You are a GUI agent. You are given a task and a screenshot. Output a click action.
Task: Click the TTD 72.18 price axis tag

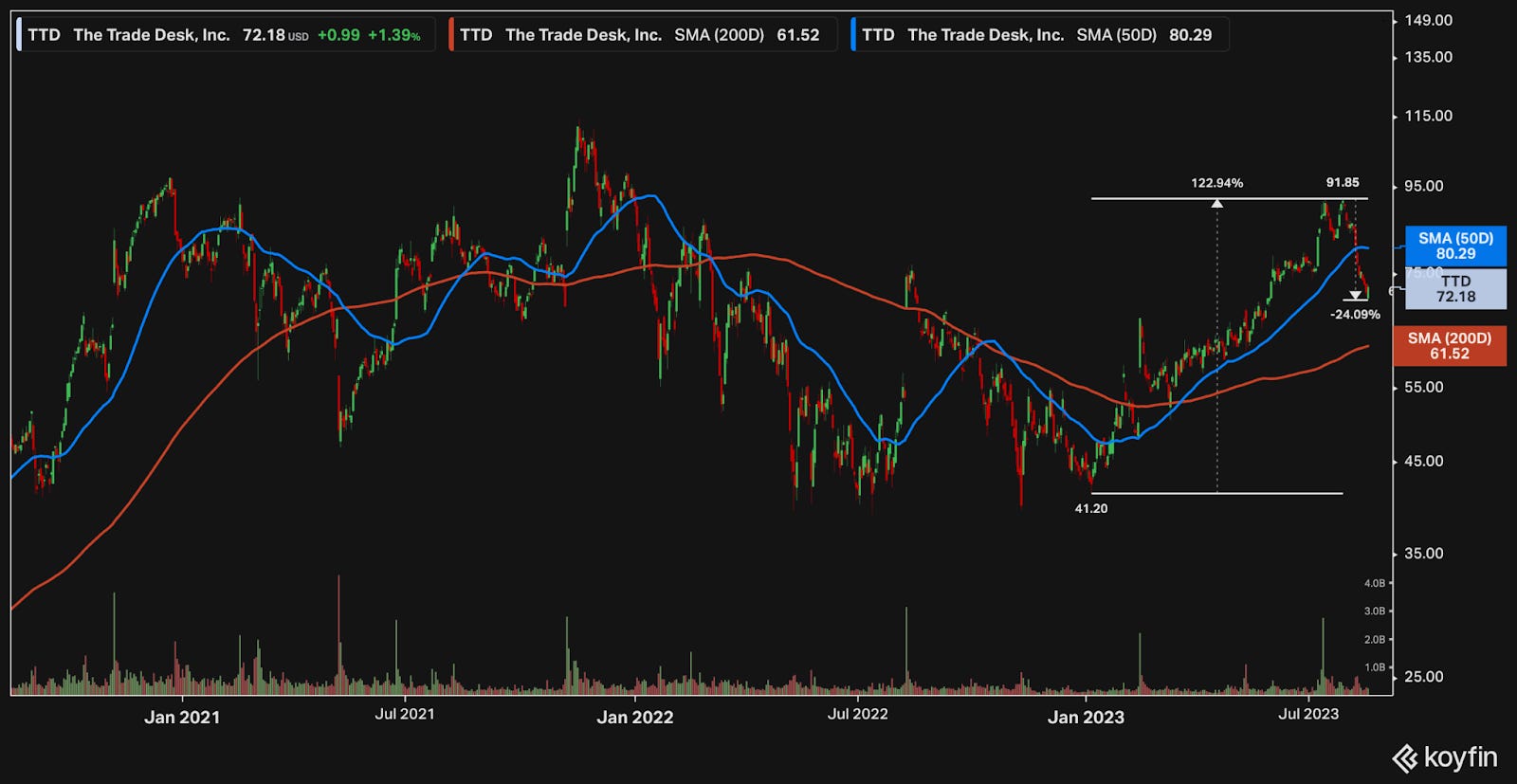pyautogui.click(x=1455, y=289)
